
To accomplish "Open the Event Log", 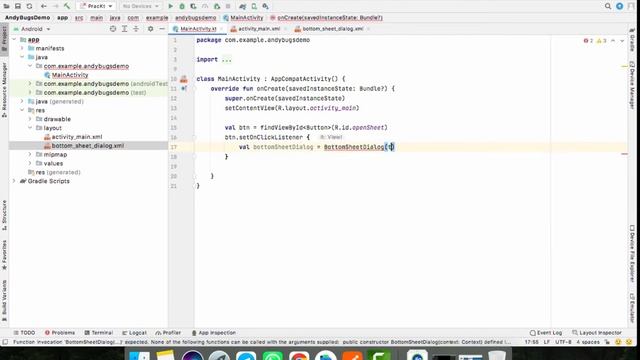I will [546, 333].
